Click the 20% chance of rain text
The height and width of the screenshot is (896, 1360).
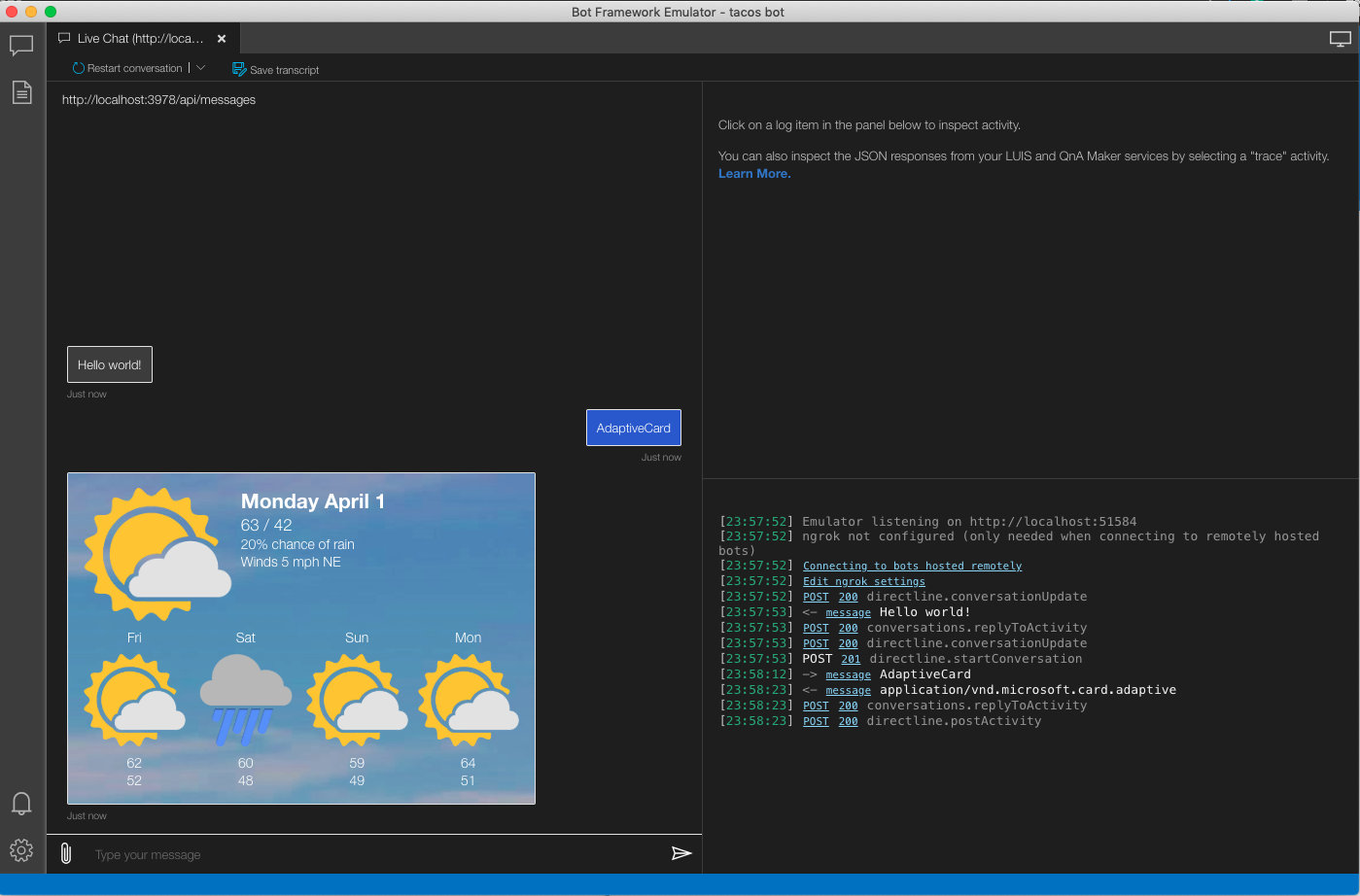297,544
